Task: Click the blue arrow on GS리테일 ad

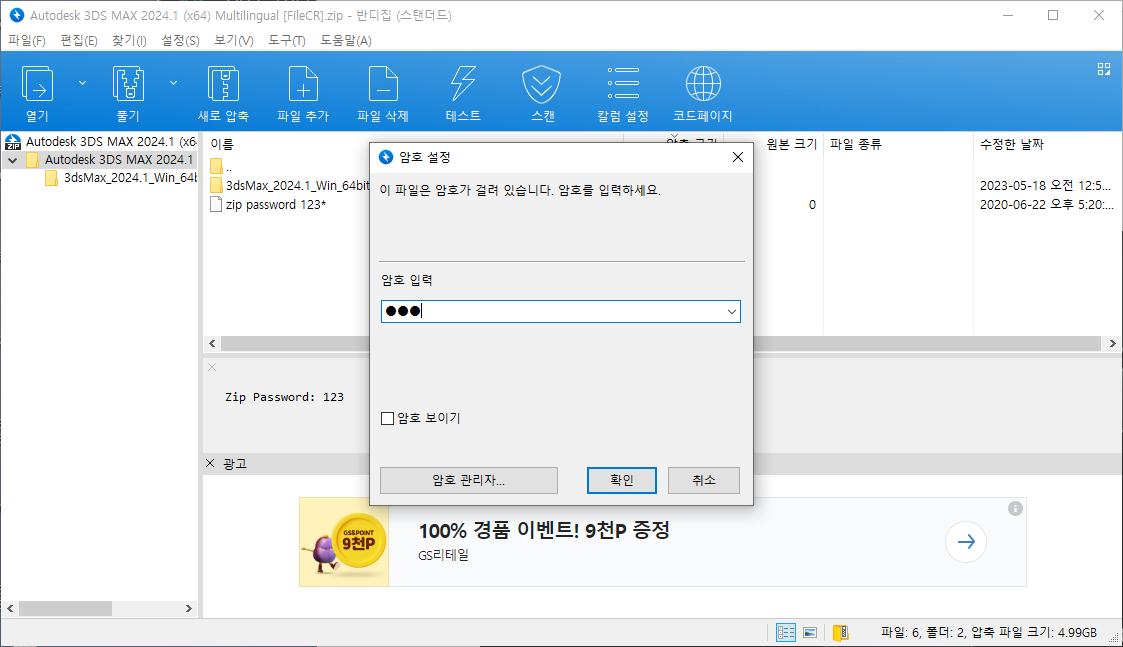Action: pos(965,542)
